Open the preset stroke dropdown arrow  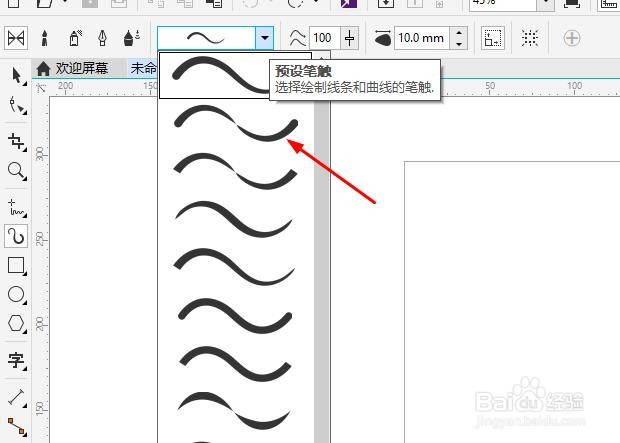tap(265, 38)
